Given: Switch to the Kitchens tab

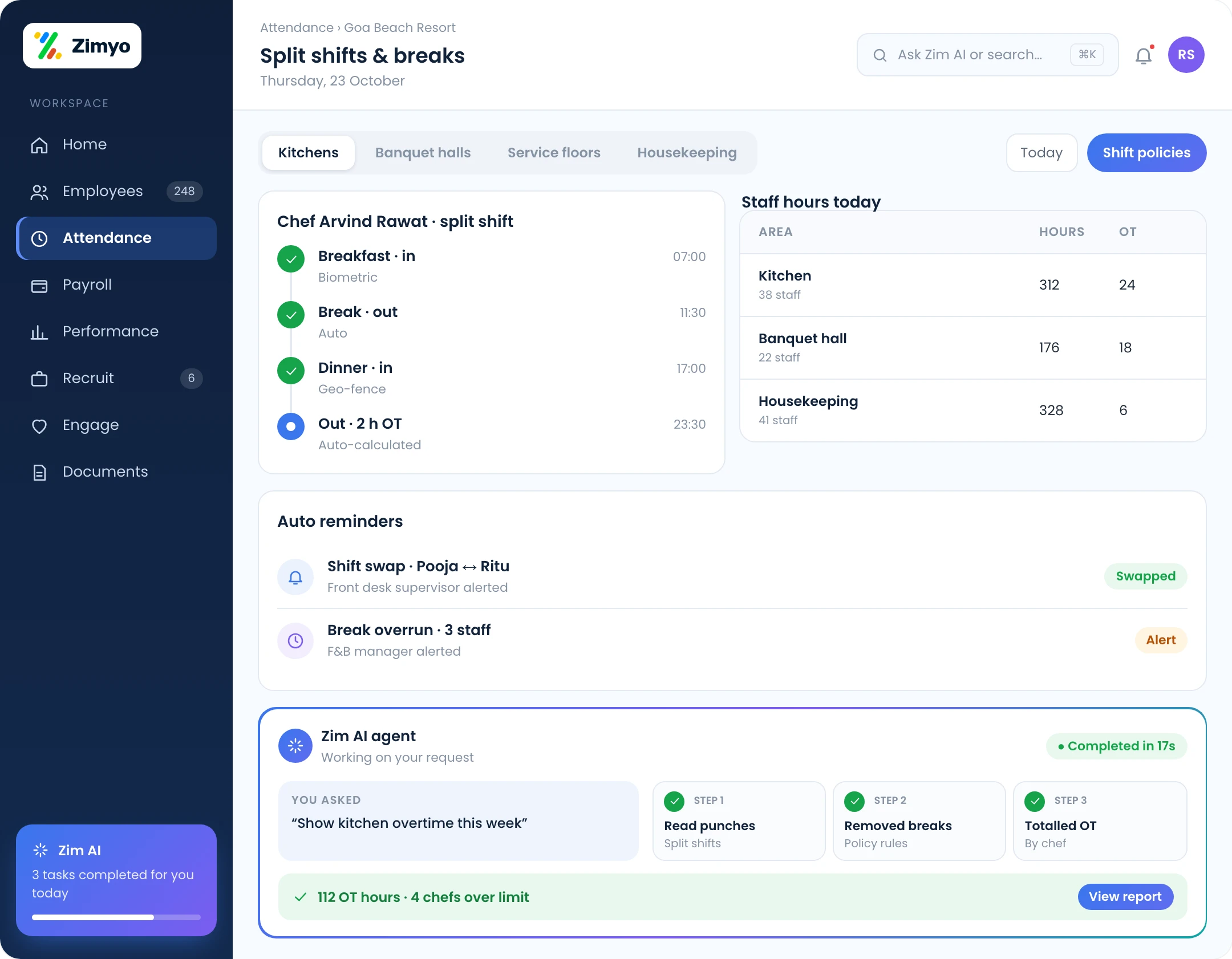Looking at the screenshot, I should (309, 153).
